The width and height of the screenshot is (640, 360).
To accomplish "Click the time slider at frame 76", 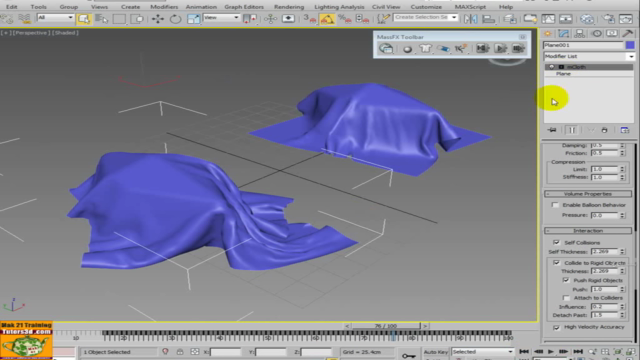I will pyautogui.click(x=386, y=326).
